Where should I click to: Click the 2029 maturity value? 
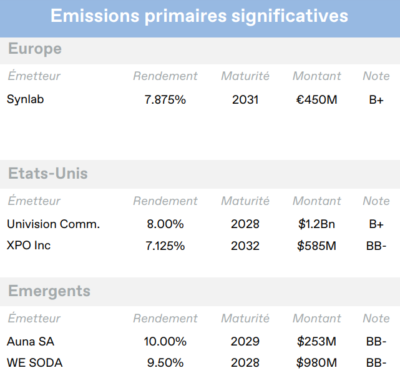(245, 341)
